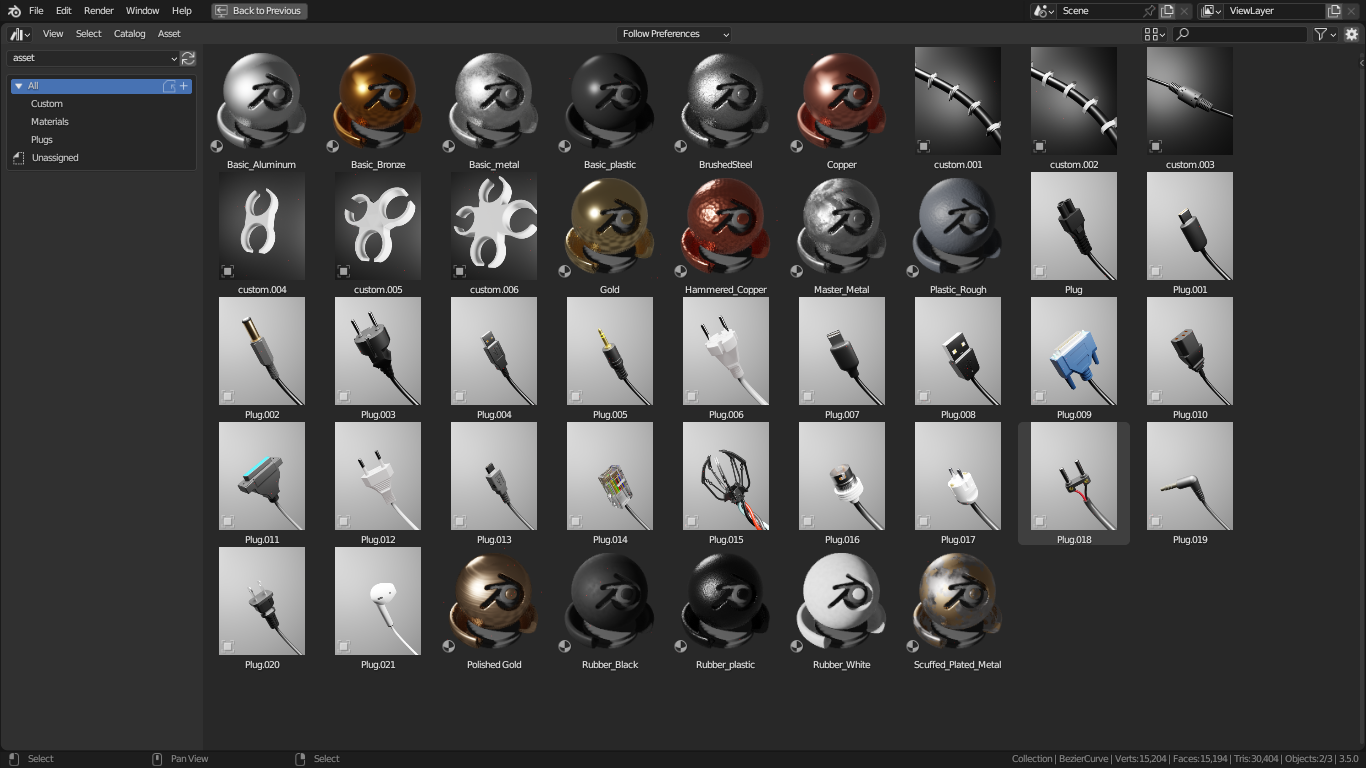1366x768 pixels.
Task: Open the Select menu in the asset browser header
Action: pyautogui.click(x=88, y=34)
